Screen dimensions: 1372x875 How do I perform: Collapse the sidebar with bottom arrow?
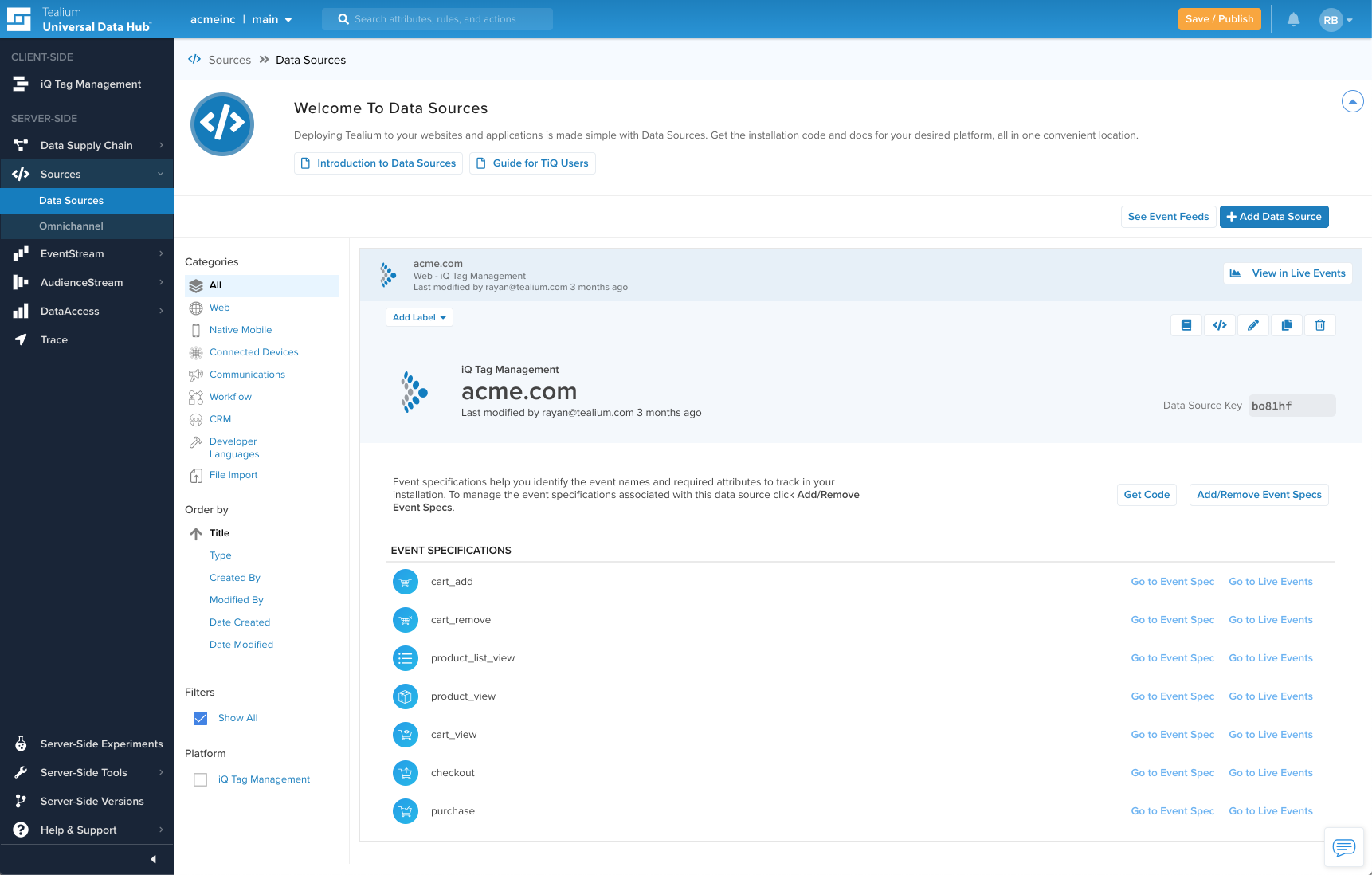[154, 859]
